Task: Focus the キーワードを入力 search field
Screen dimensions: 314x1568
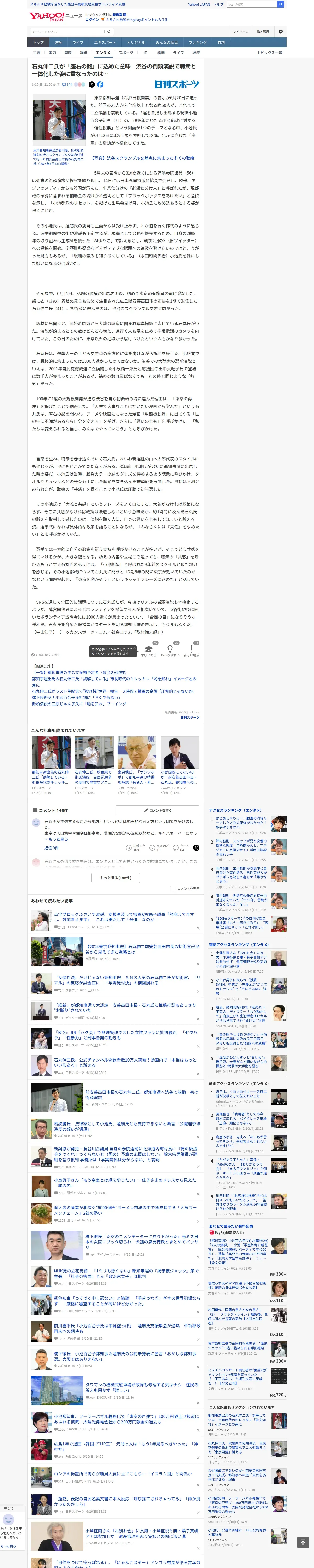Action: pyautogui.click(x=68, y=32)
